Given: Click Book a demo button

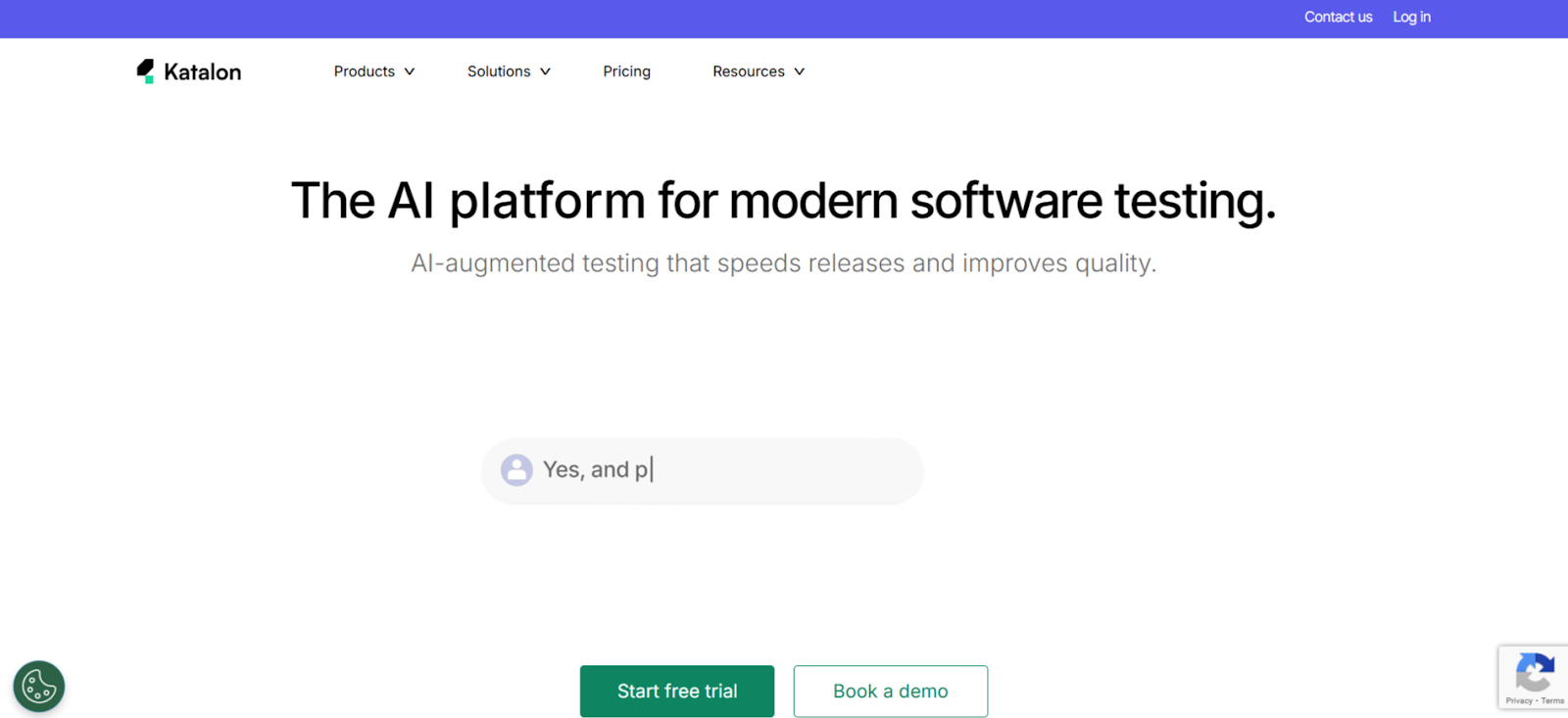Looking at the screenshot, I should tap(891, 692).
